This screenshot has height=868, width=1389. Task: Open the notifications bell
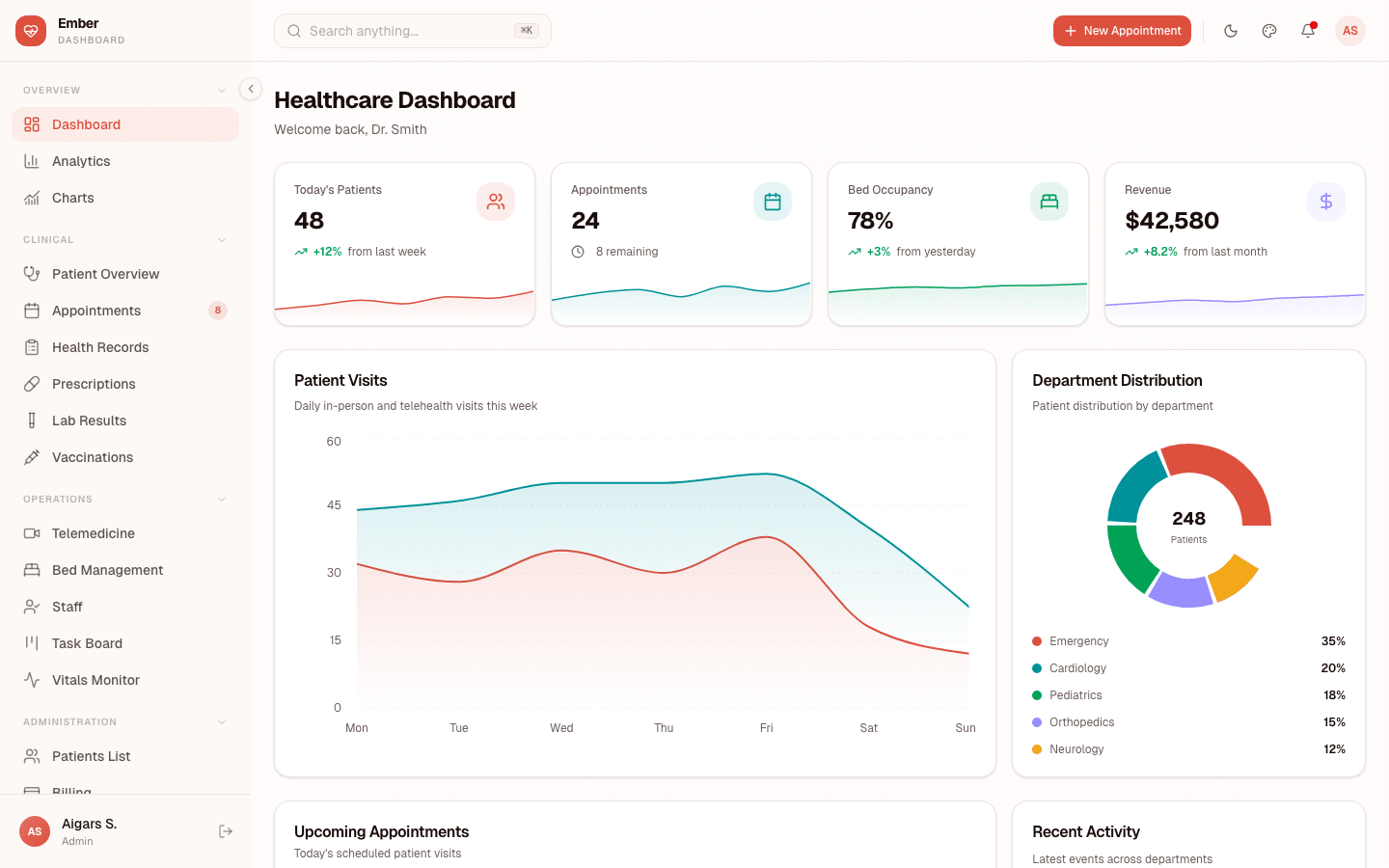(1307, 31)
